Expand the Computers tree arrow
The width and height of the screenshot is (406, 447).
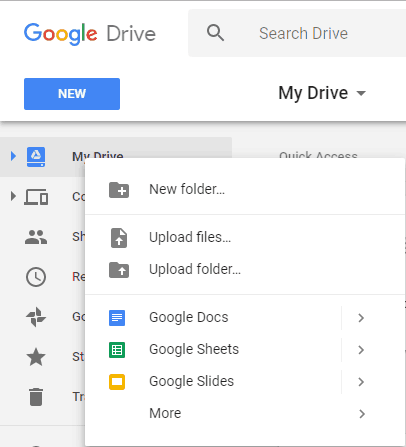click(x=13, y=196)
